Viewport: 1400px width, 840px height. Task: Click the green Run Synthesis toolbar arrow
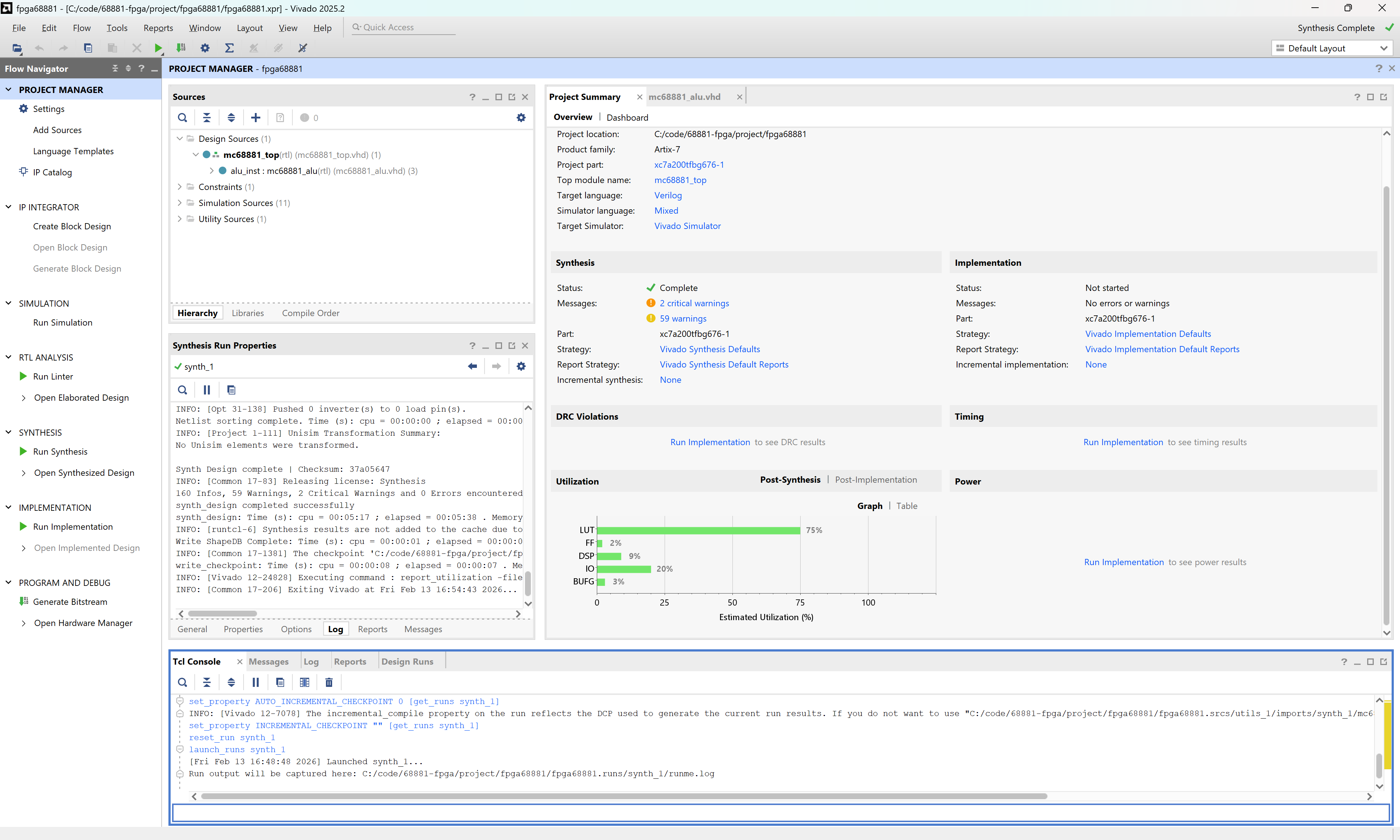tap(158, 48)
